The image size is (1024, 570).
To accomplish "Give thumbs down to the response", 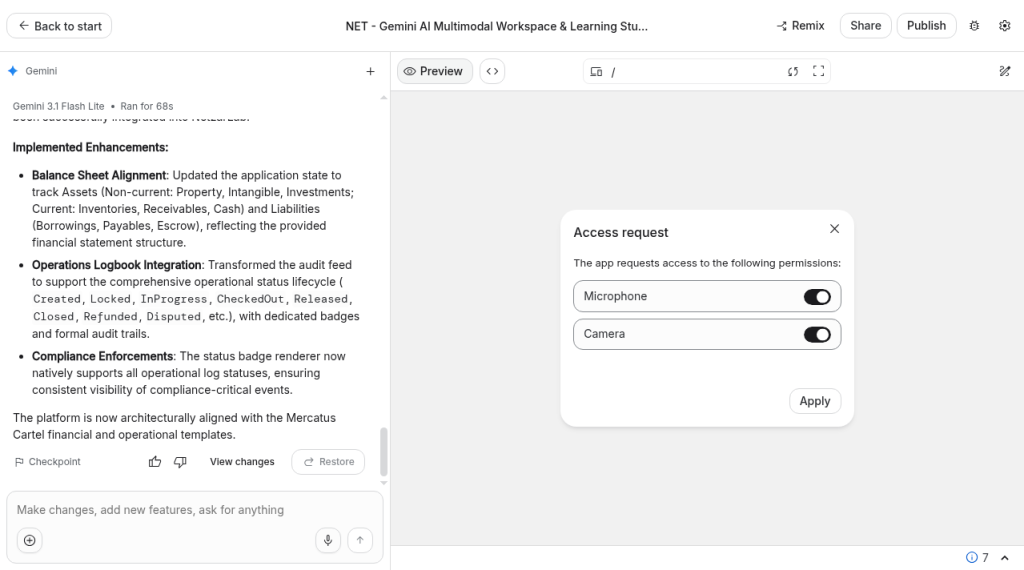I will [x=180, y=462].
